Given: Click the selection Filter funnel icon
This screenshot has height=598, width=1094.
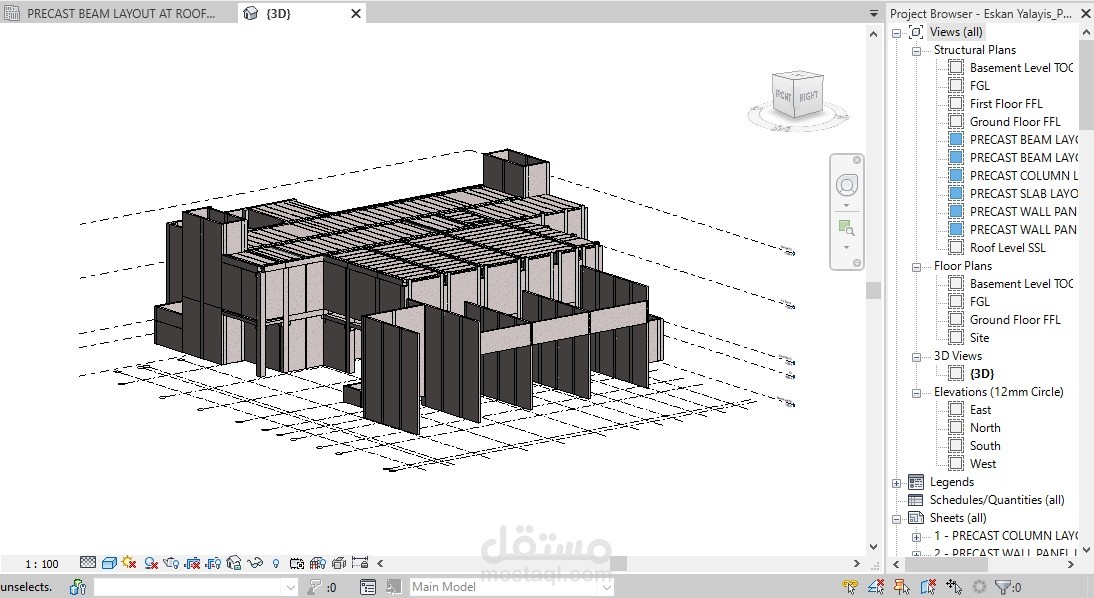Looking at the screenshot, I should [1003, 587].
